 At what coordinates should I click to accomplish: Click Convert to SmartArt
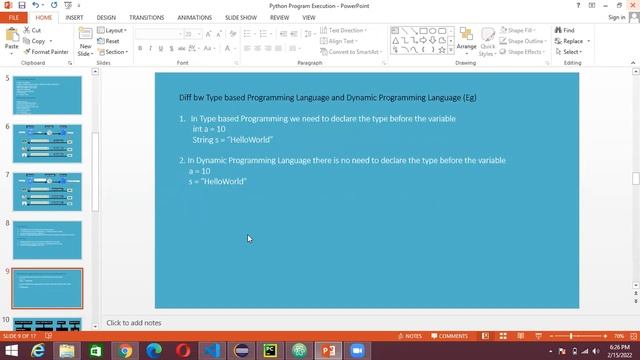tap(351, 52)
